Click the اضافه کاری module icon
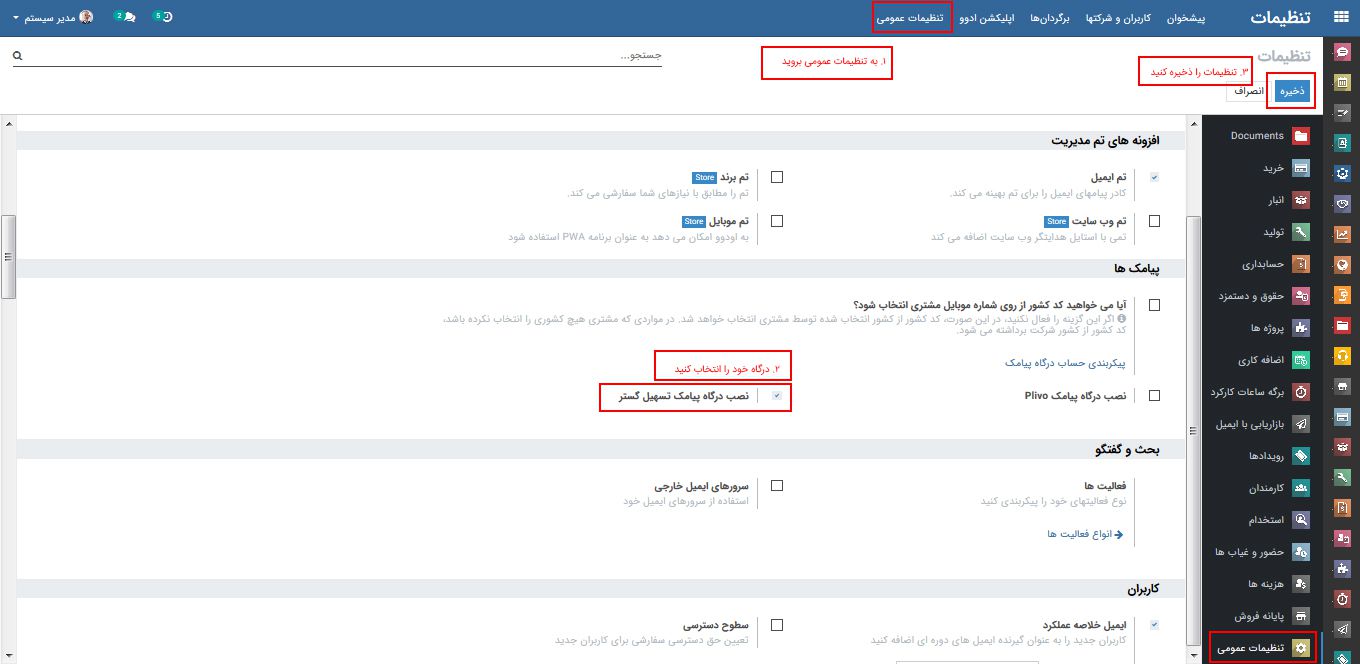 [1300, 360]
